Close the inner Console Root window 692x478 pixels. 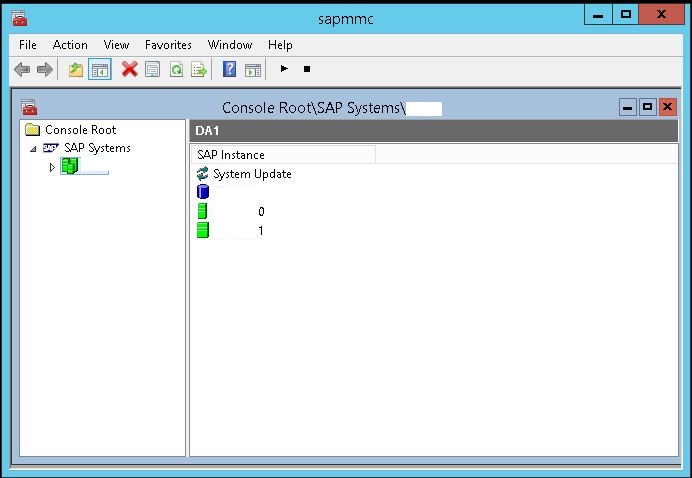point(668,107)
